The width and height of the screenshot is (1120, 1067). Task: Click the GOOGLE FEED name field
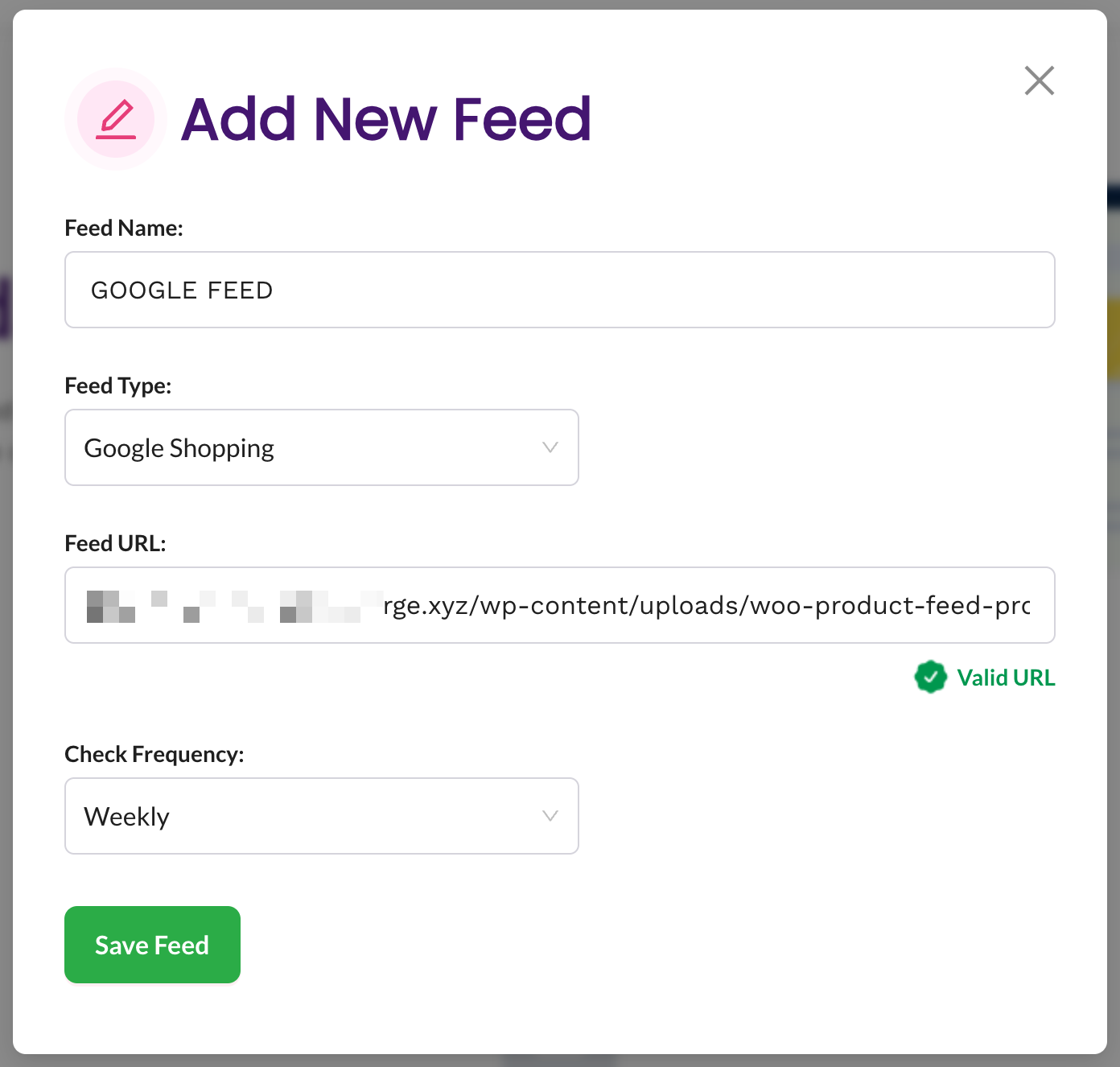coord(559,290)
